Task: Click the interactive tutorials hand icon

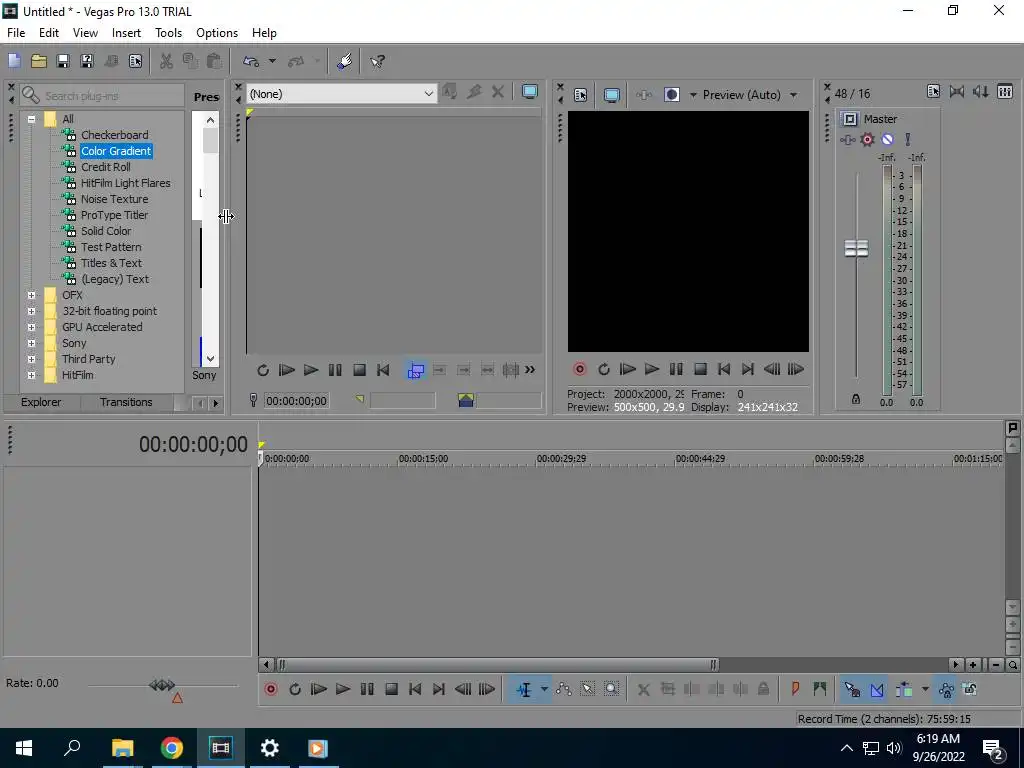Action: coord(344,61)
